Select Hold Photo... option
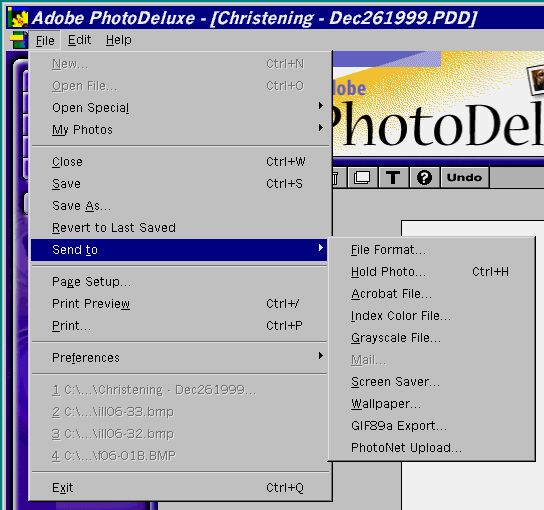The width and height of the screenshot is (544, 510). click(x=431, y=272)
